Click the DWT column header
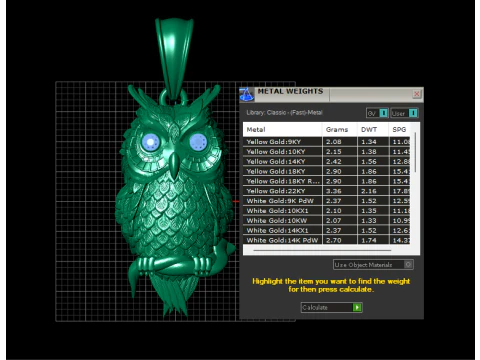The height and width of the screenshot is (360, 480). [x=373, y=130]
